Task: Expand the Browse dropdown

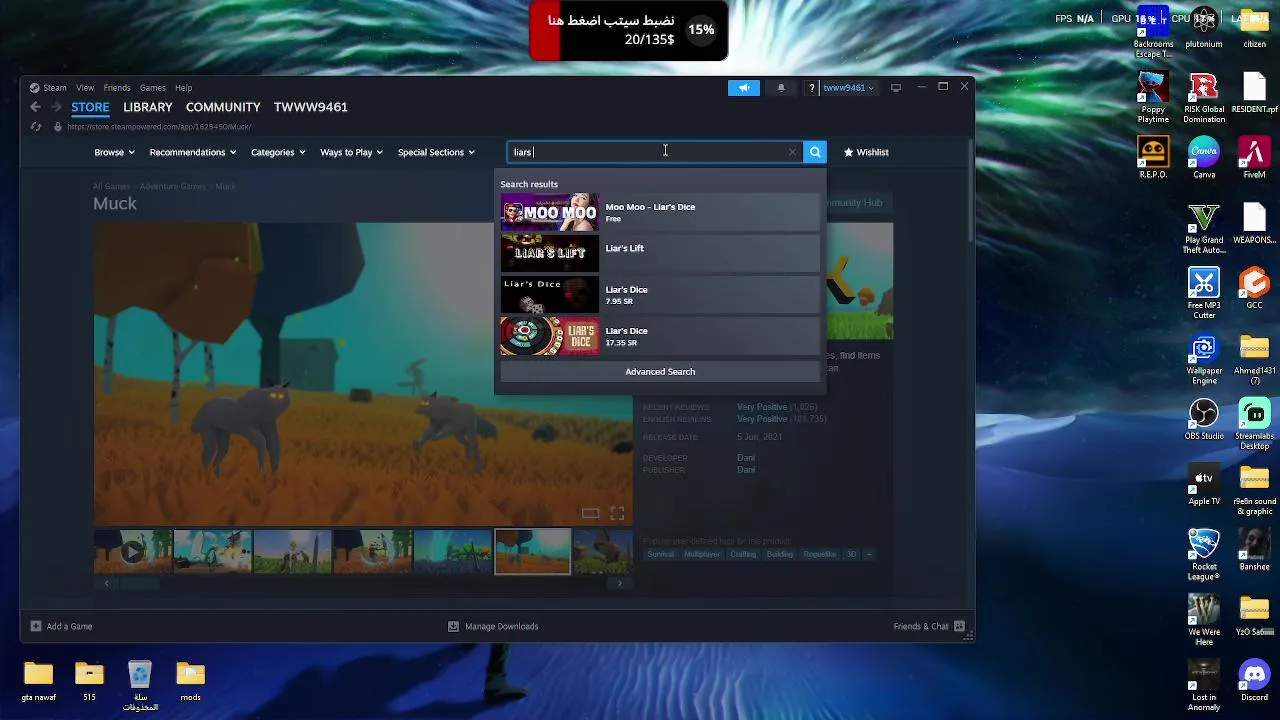Action: pos(114,152)
